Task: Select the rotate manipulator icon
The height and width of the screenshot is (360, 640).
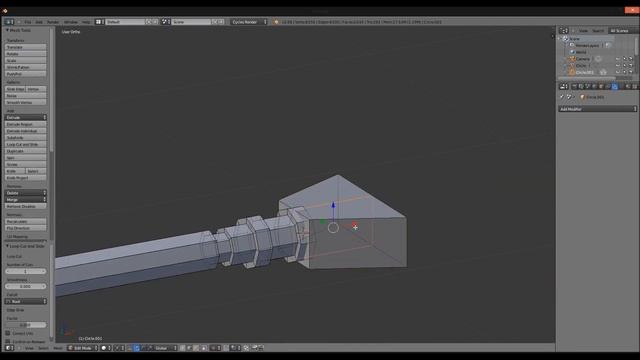Action: [144, 348]
